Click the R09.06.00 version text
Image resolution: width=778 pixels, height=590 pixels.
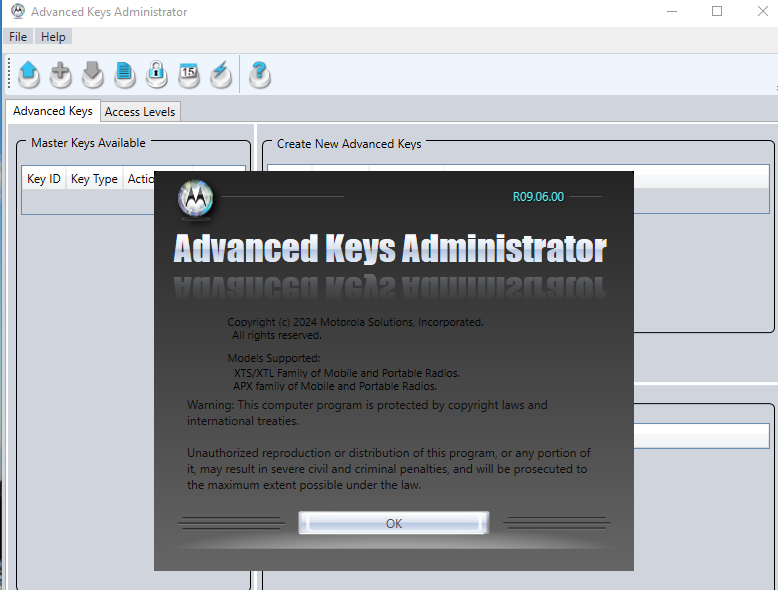(x=538, y=197)
